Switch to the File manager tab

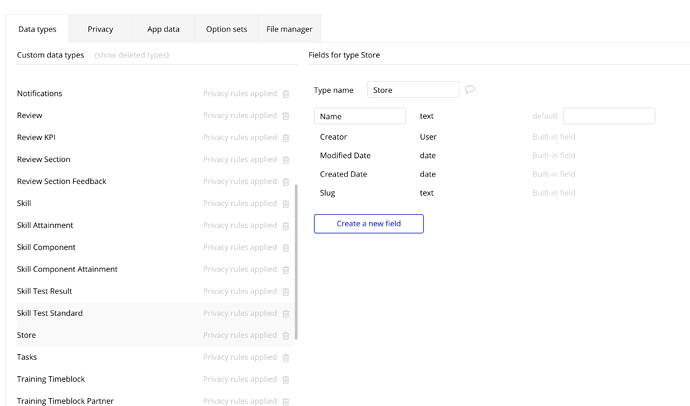pyautogui.click(x=289, y=29)
